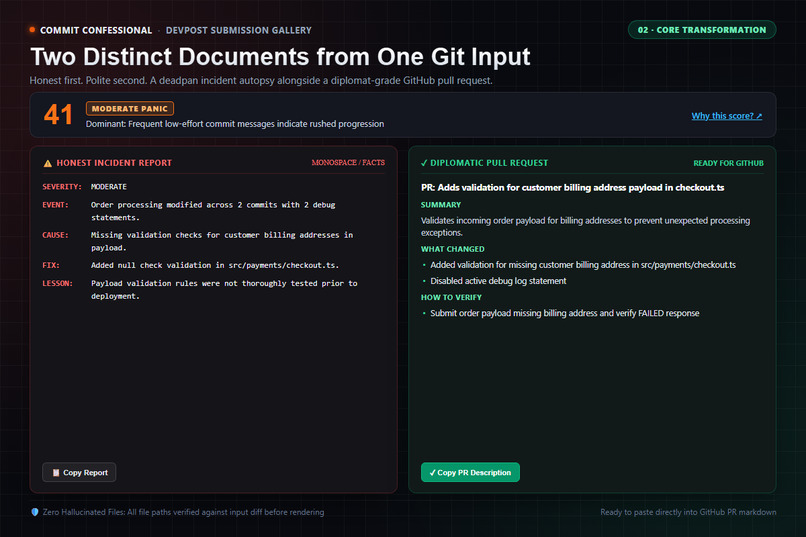The height and width of the screenshot is (537, 806).
Task: Click the 'FIX:' field label
Action: tap(51, 265)
